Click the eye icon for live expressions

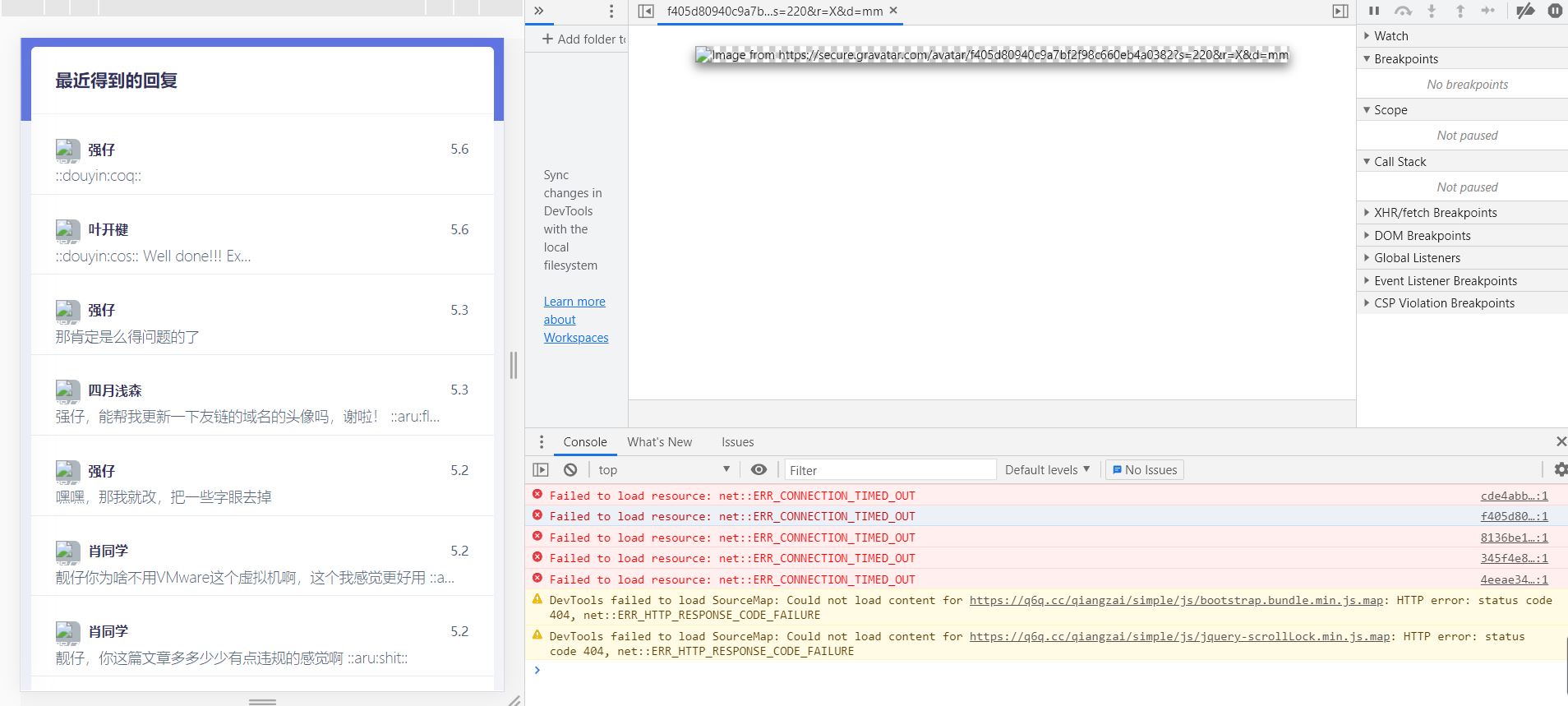click(759, 469)
